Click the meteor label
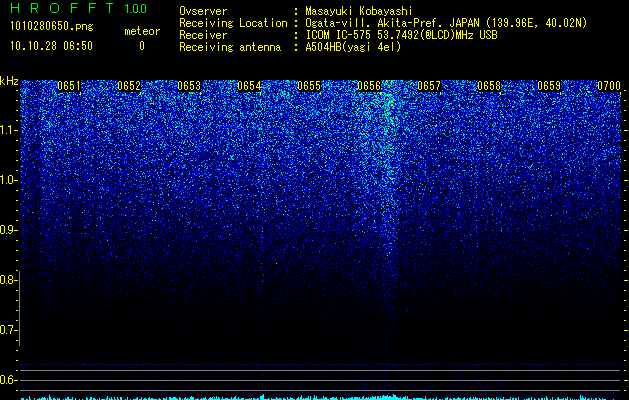Screen dimensions: 629x400 pyautogui.click(x=142, y=31)
